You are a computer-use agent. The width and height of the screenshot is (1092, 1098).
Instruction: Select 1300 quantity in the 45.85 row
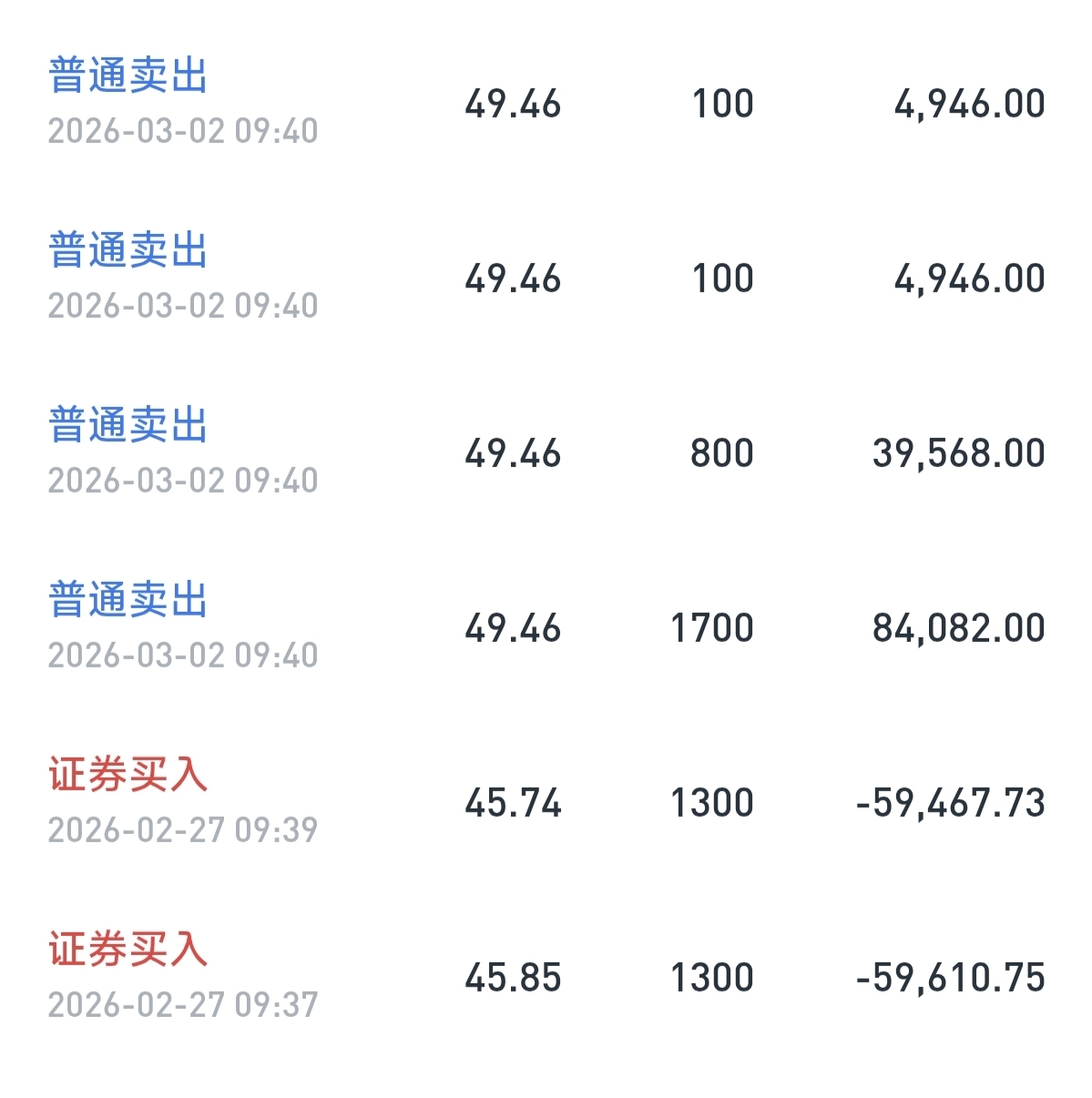coord(711,978)
